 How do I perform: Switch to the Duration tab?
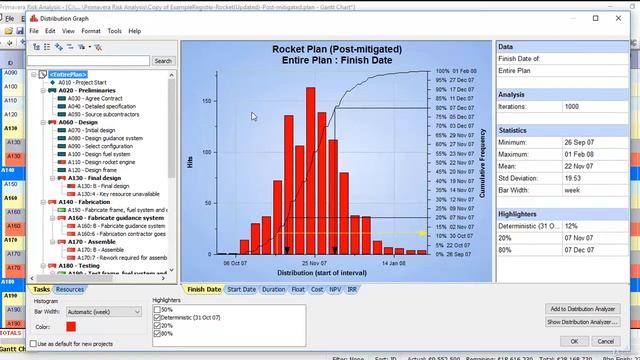coord(273,289)
